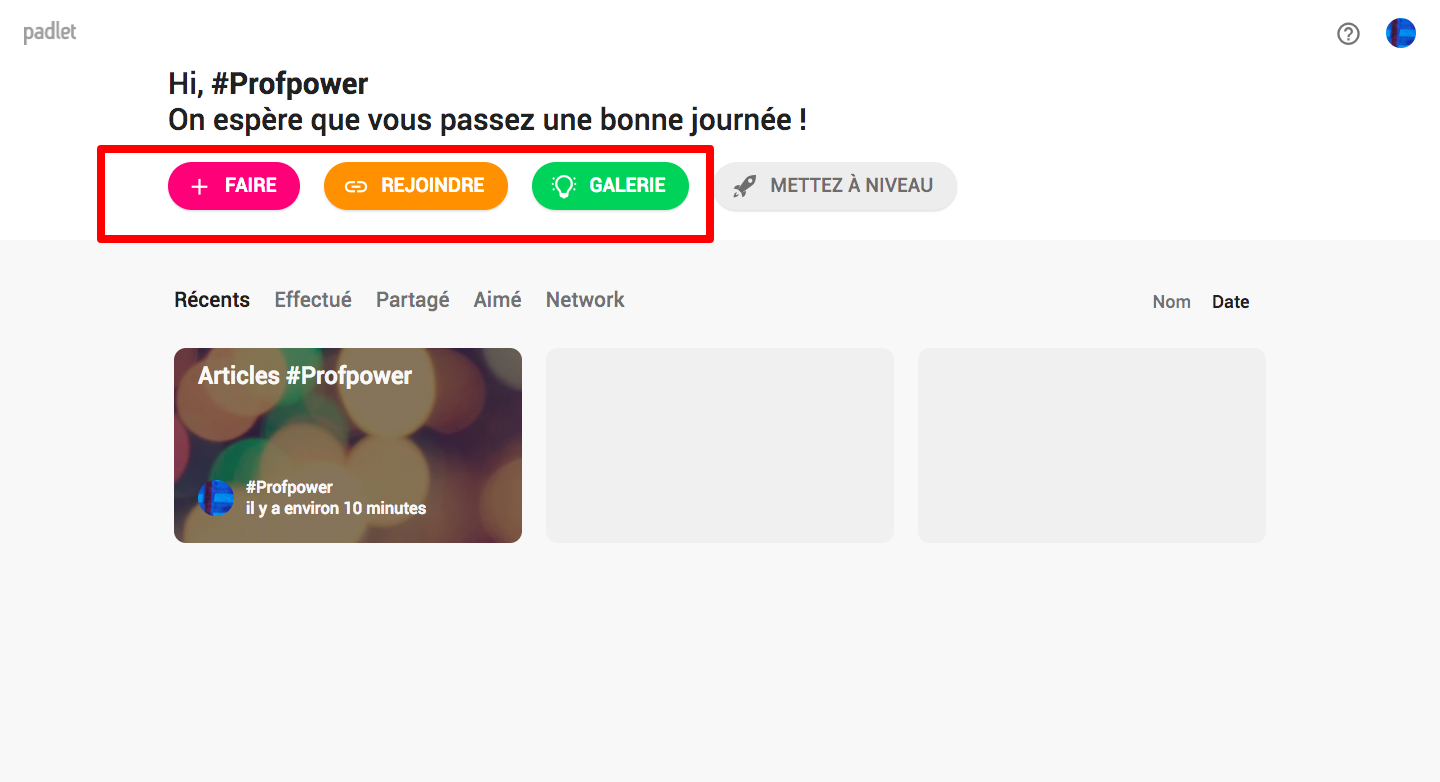The height and width of the screenshot is (782, 1440).
Task: Sort padlets by Nom
Action: pos(1171,302)
